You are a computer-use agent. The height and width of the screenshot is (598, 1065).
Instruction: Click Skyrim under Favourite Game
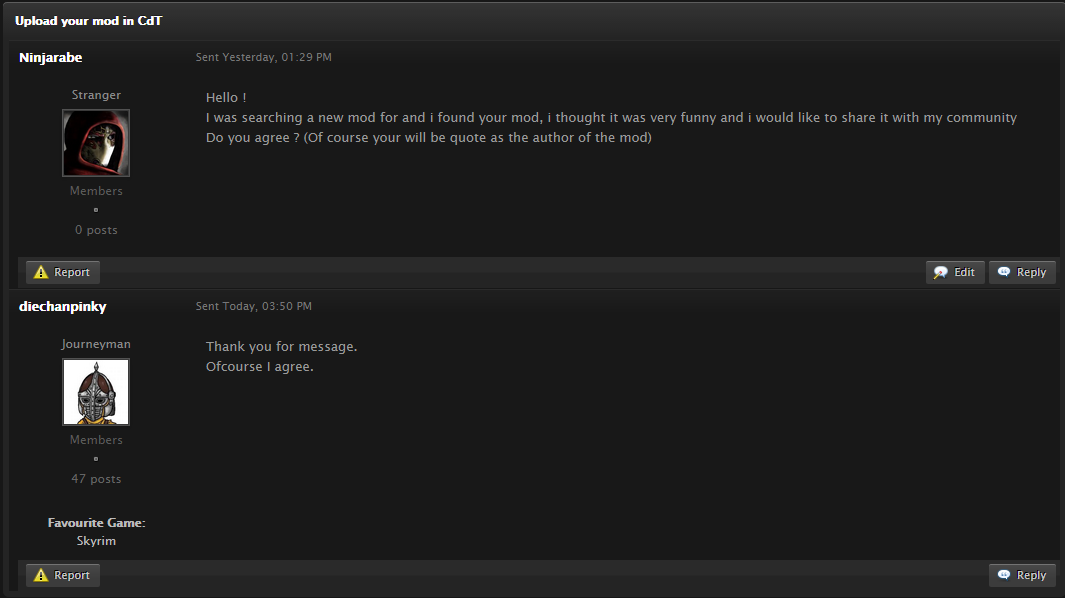point(96,541)
